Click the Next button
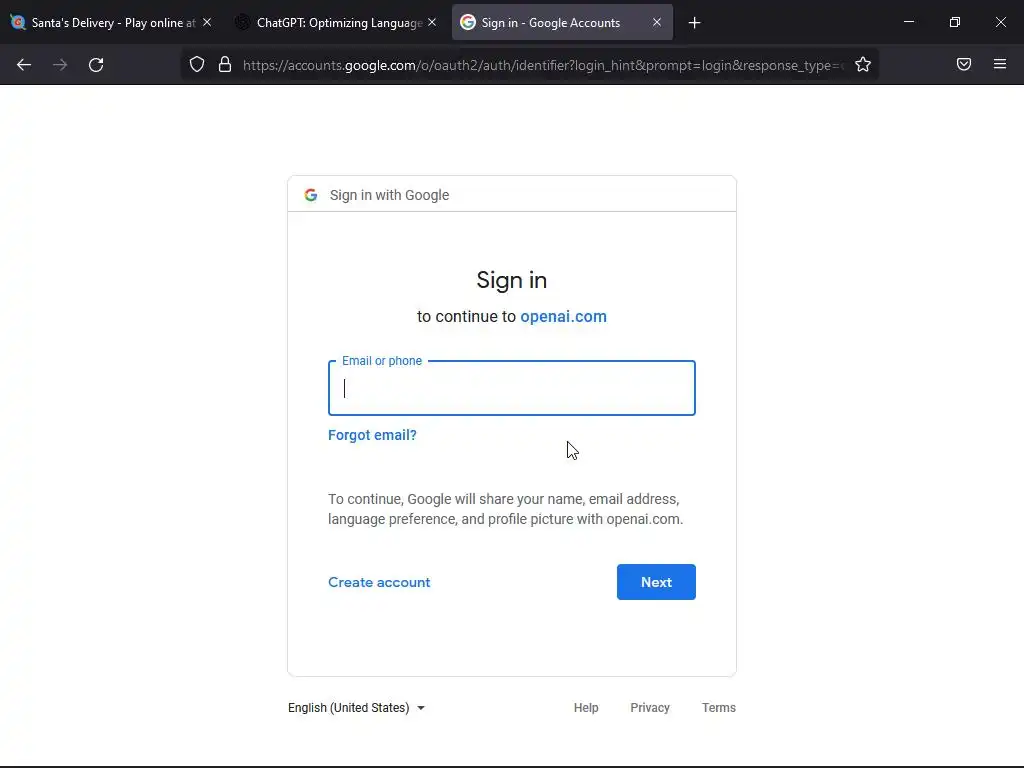1024x768 pixels. [656, 582]
